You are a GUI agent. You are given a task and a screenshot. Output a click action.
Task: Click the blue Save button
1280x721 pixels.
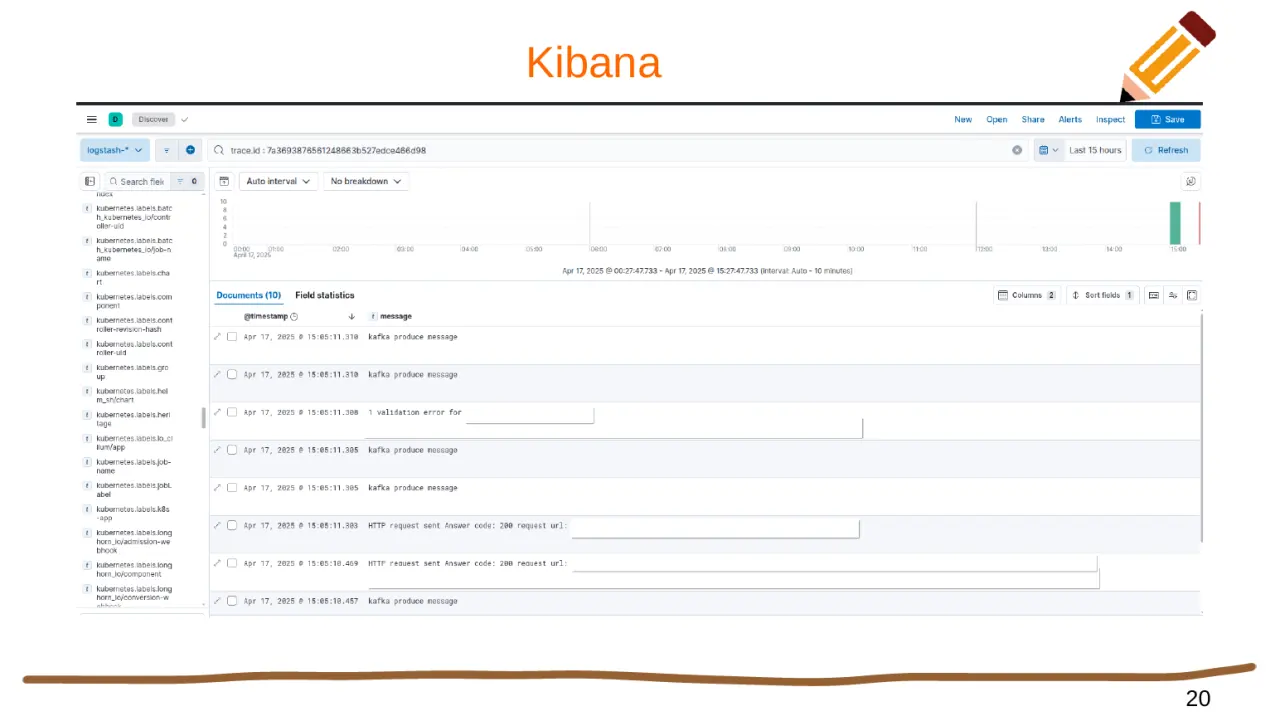[x=1168, y=119]
